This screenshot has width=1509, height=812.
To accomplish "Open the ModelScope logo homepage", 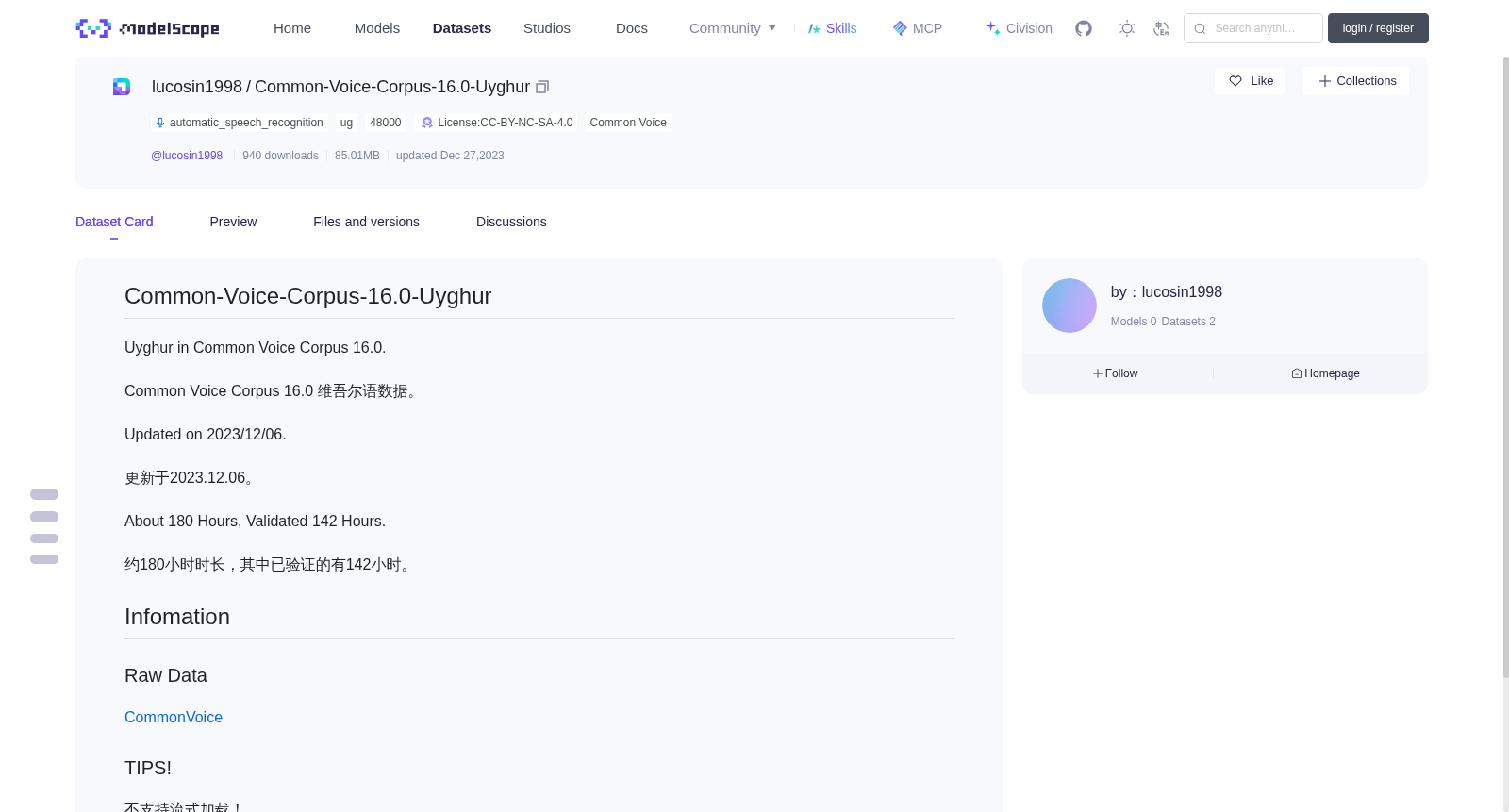I will click(147, 28).
